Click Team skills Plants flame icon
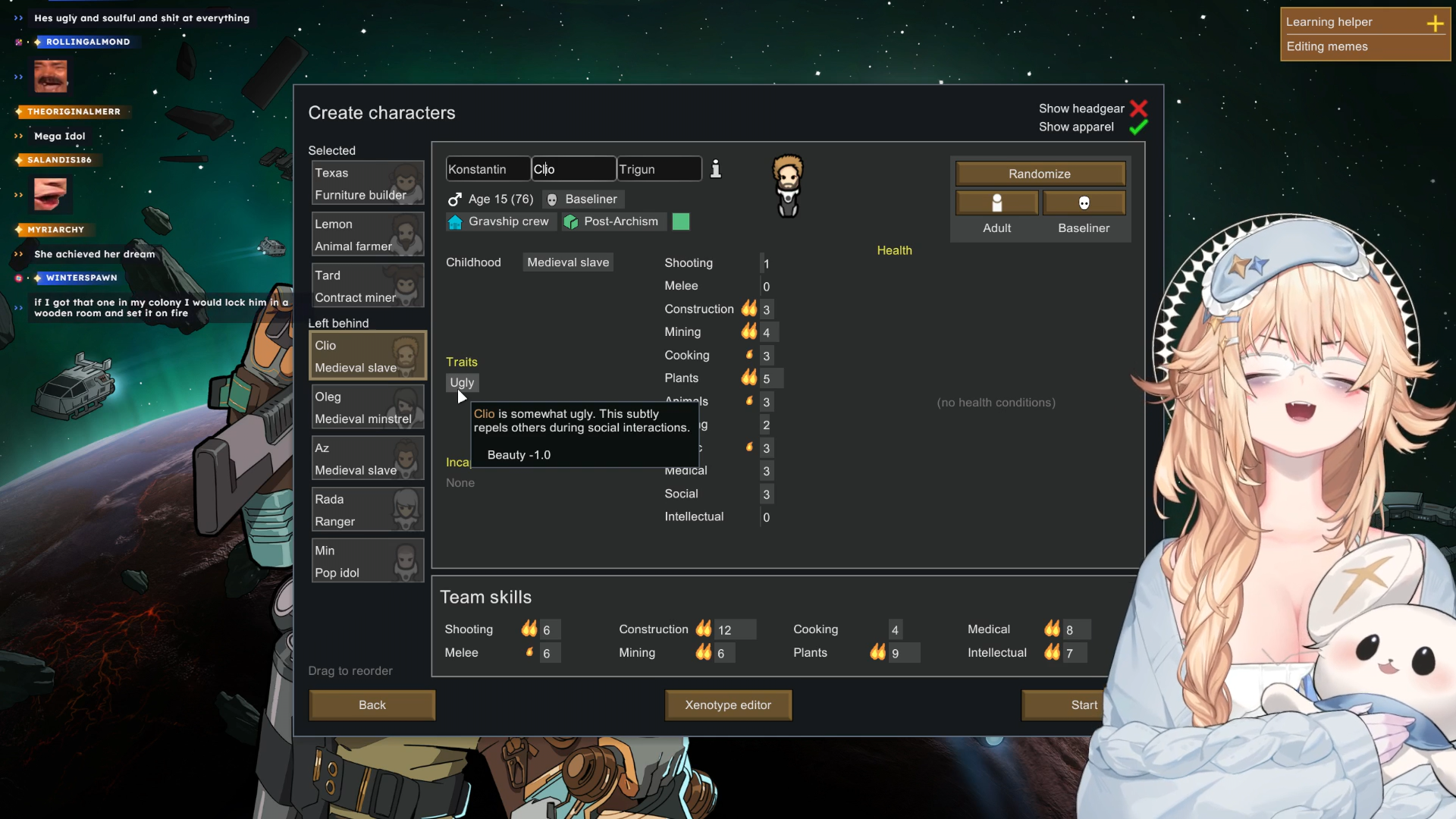Screen dimensions: 1456x819 point(877,651)
